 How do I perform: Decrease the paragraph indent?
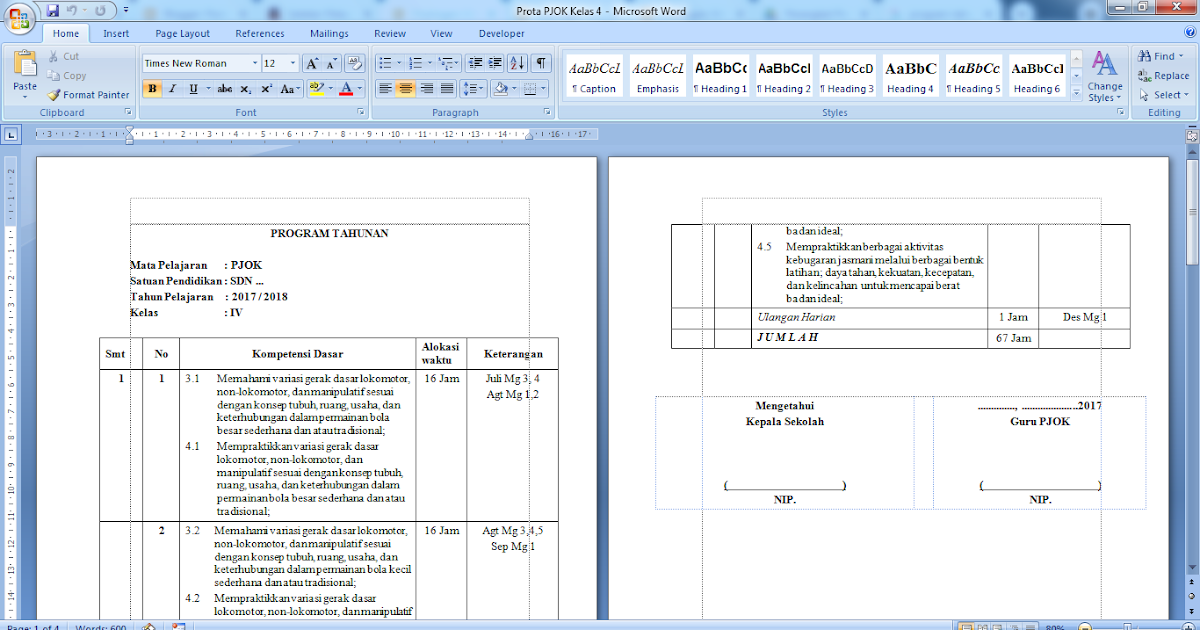click(x=475, y=63)
